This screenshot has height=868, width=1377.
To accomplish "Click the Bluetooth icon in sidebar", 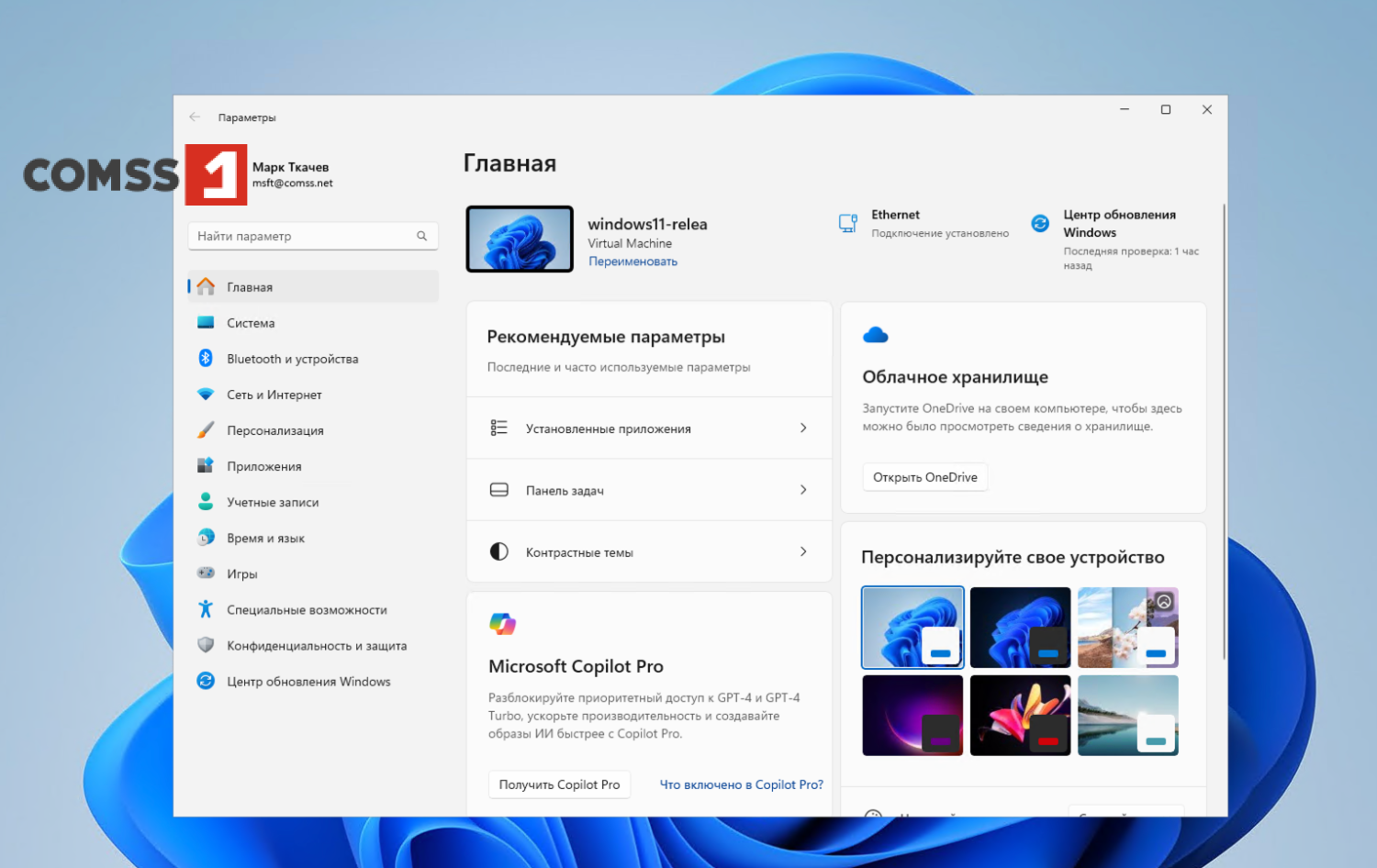I will coord(206,358).
